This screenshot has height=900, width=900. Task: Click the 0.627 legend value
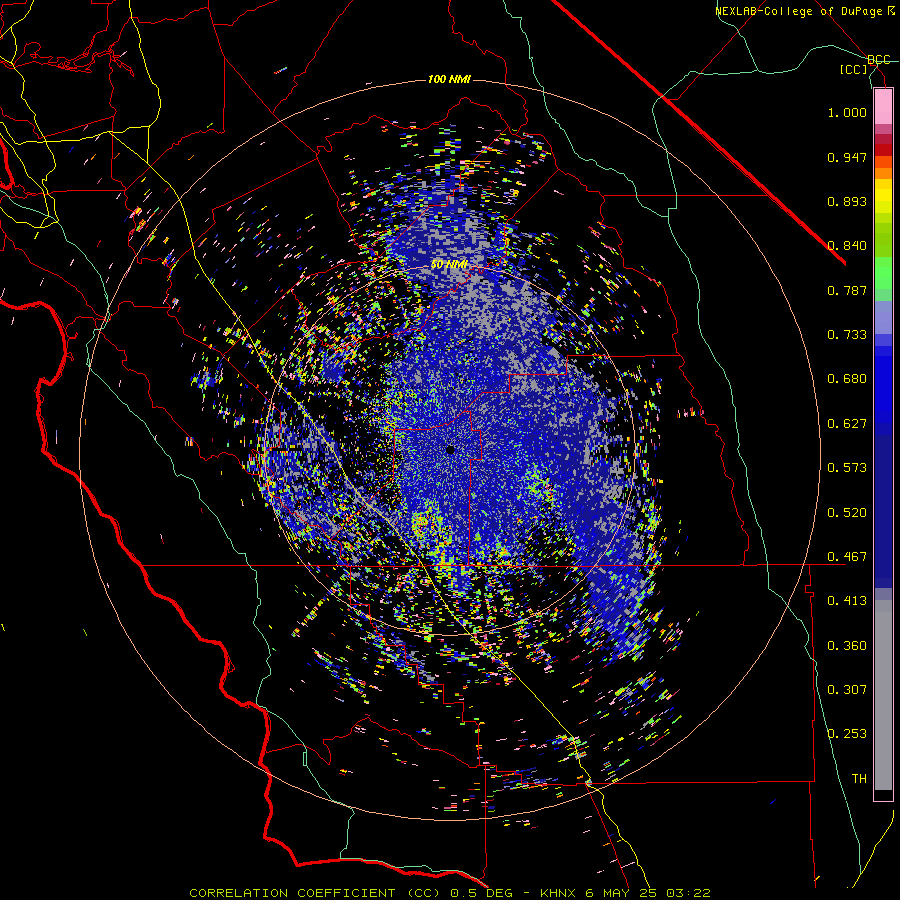click(847, 424)
